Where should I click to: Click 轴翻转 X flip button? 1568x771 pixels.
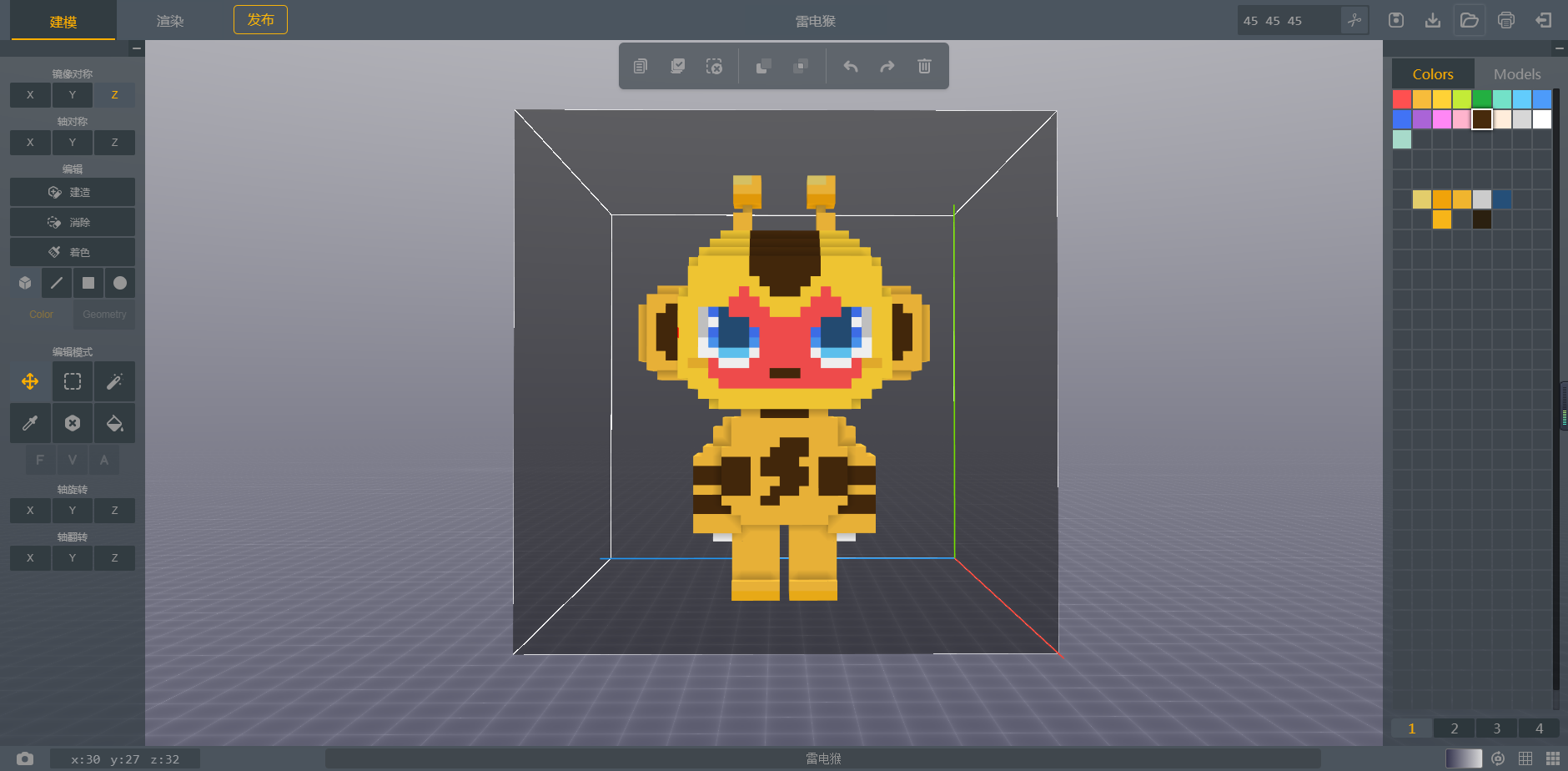30,558
